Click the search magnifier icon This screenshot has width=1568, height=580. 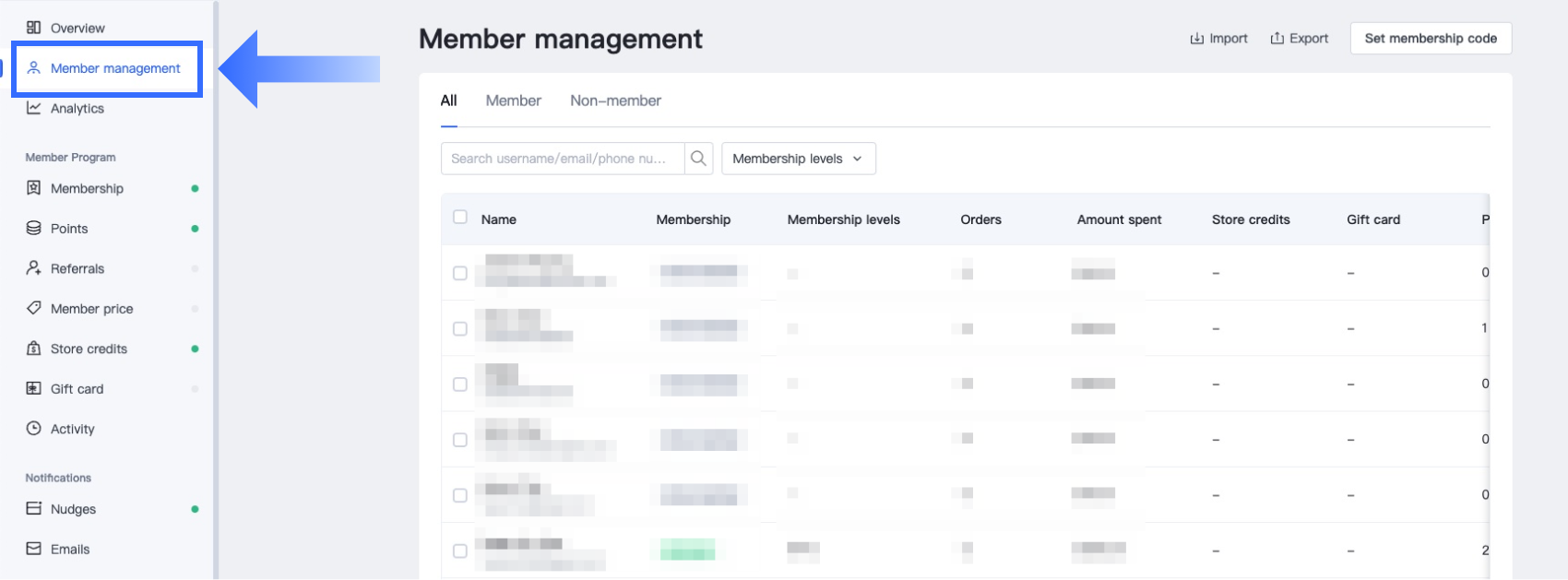[699, 159]
